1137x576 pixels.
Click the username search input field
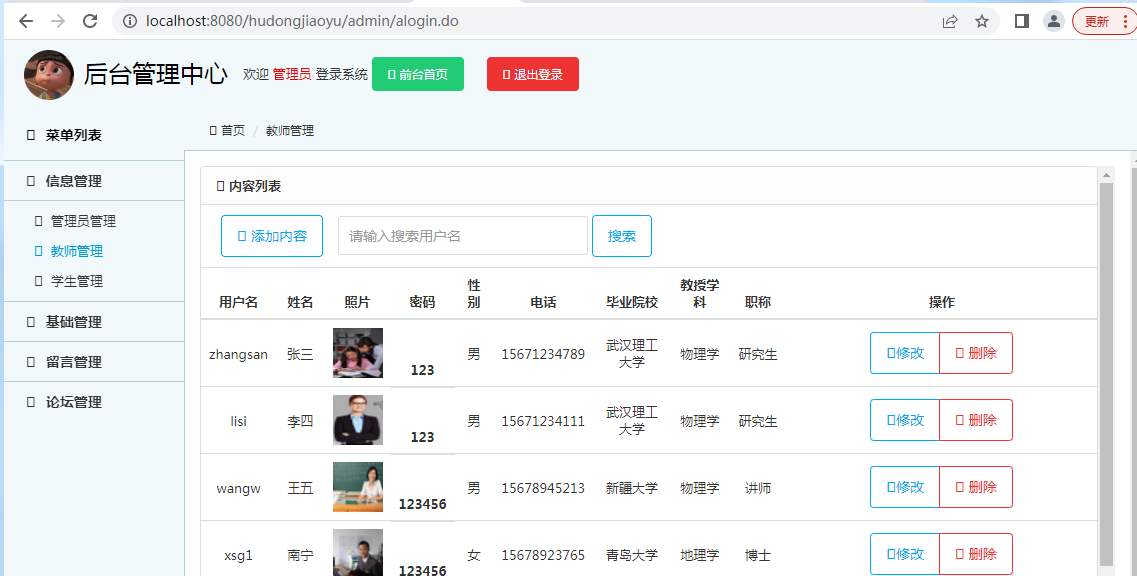[x=462, y=236]
